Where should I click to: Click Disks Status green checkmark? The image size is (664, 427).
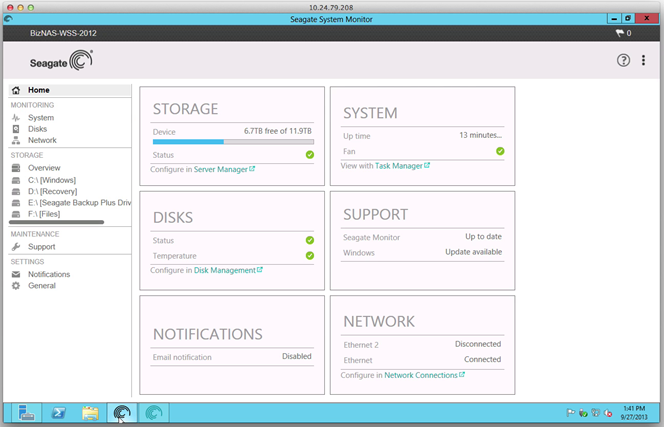310,240
